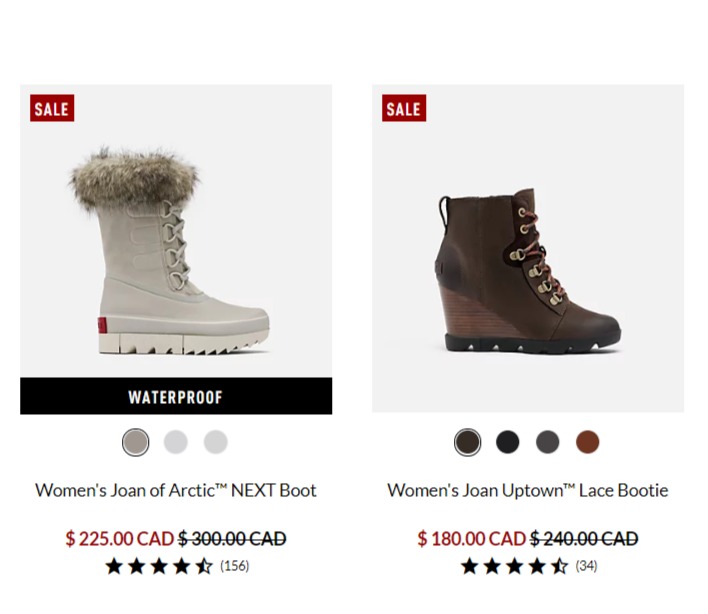The image size is (708, 614).
Task: Select the grey color swatch for Arctic NEXT Boot
Action: pos(135,442)
